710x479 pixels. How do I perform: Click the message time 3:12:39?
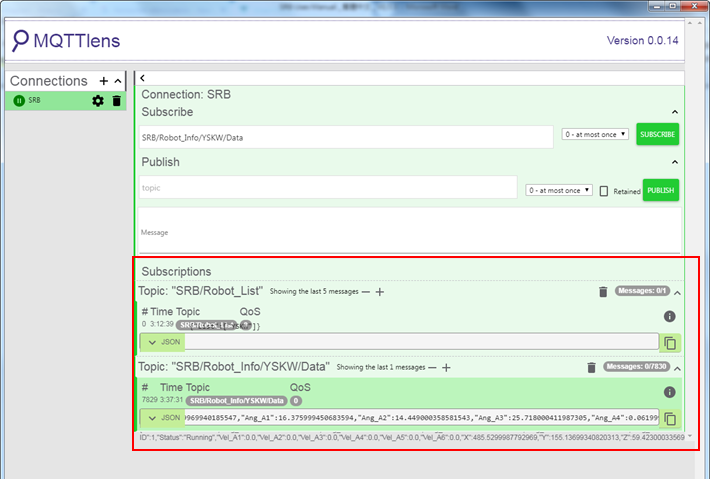coord(162,324)
